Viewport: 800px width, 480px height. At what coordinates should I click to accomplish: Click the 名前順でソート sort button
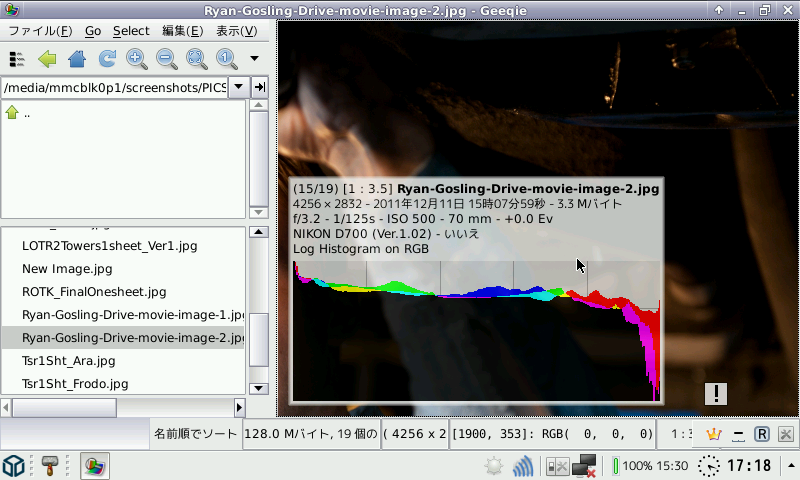(195, 434)
